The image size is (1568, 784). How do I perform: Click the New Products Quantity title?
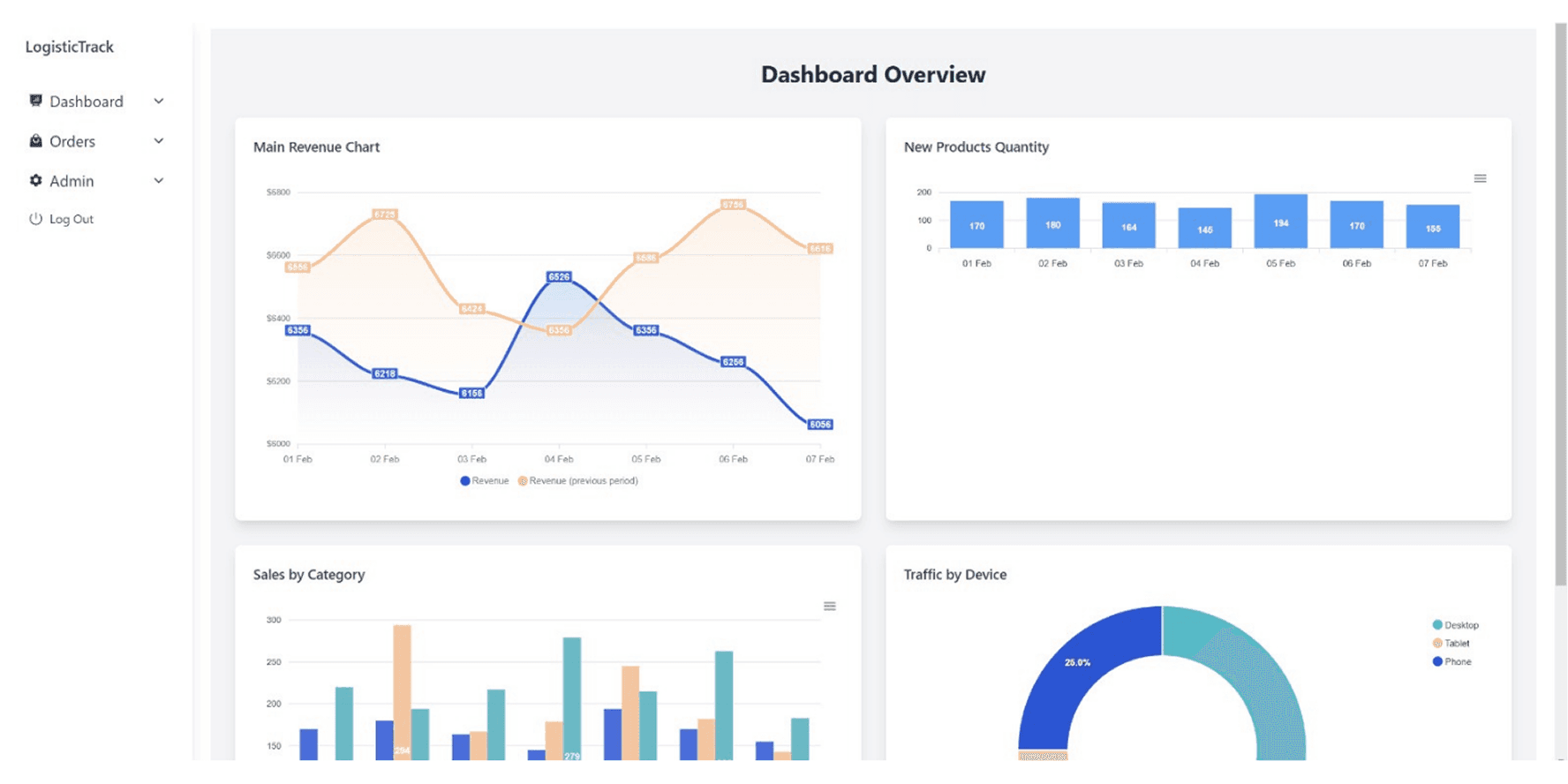pos(976,147)
